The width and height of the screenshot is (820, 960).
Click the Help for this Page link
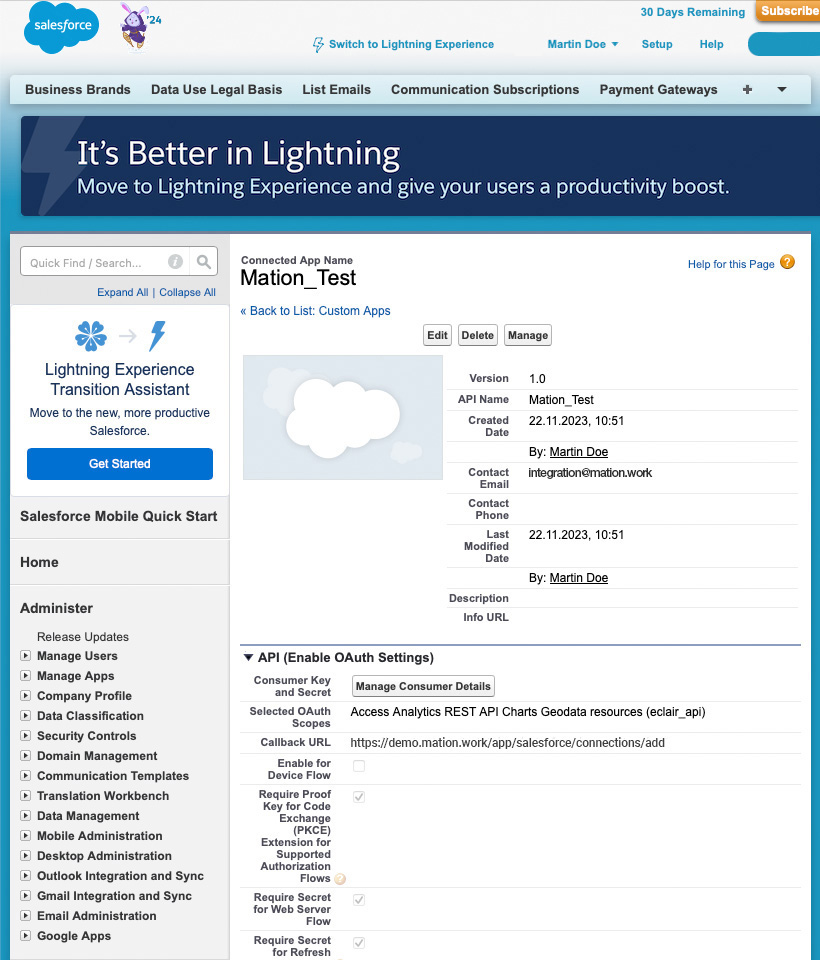(731, 264)
